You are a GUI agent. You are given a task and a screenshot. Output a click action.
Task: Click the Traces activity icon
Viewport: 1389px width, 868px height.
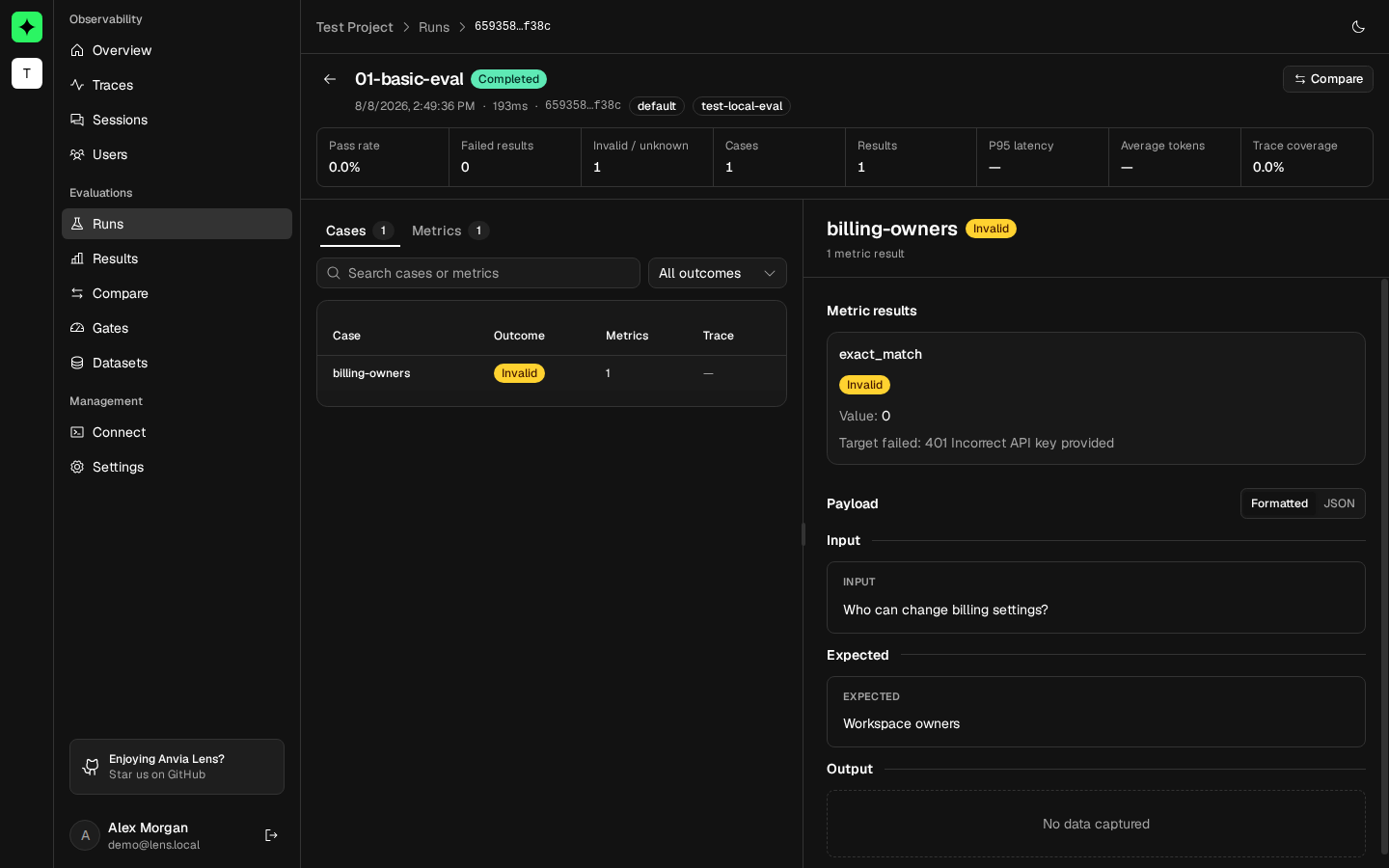tap(77, 85)
